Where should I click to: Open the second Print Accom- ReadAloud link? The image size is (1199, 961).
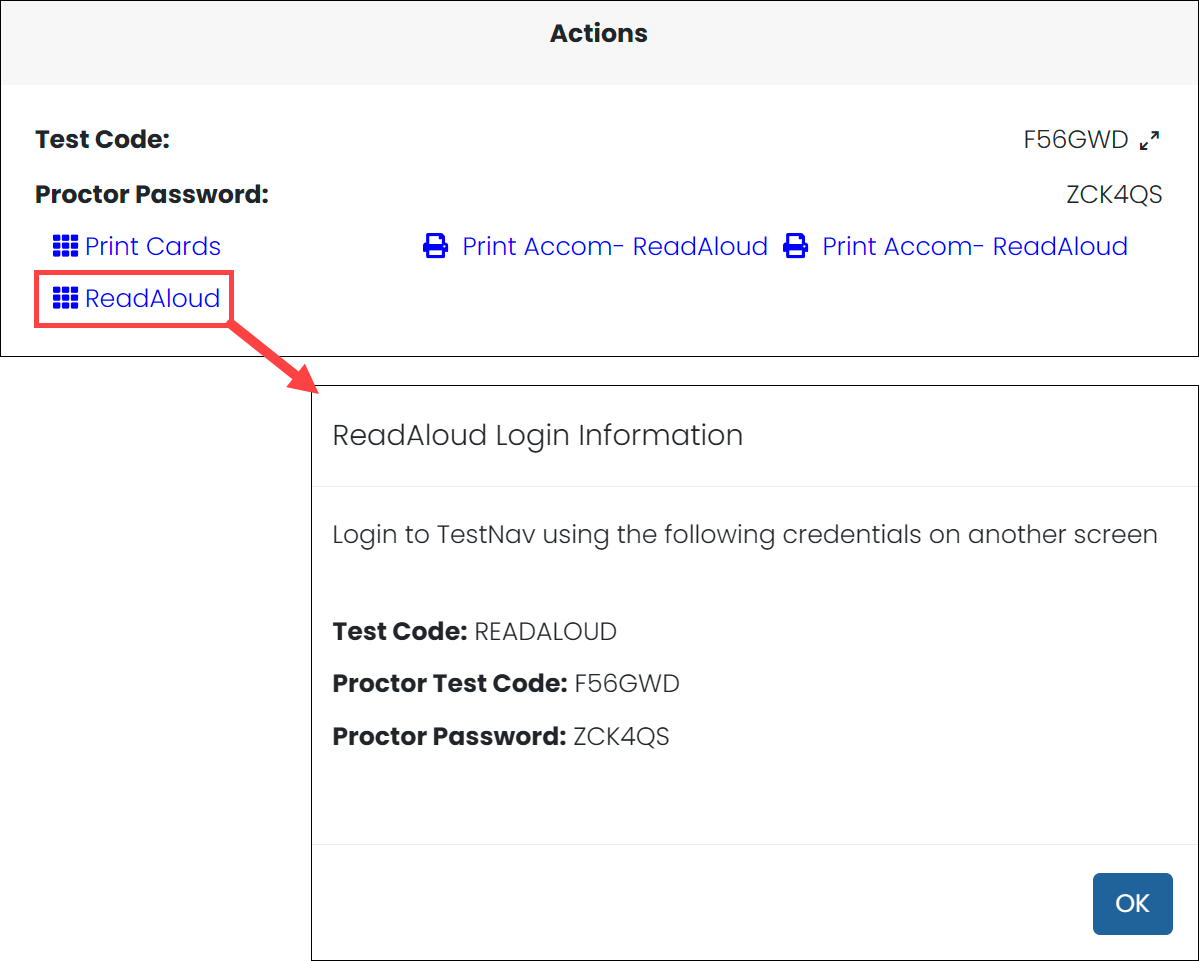[x=974, y=246]
